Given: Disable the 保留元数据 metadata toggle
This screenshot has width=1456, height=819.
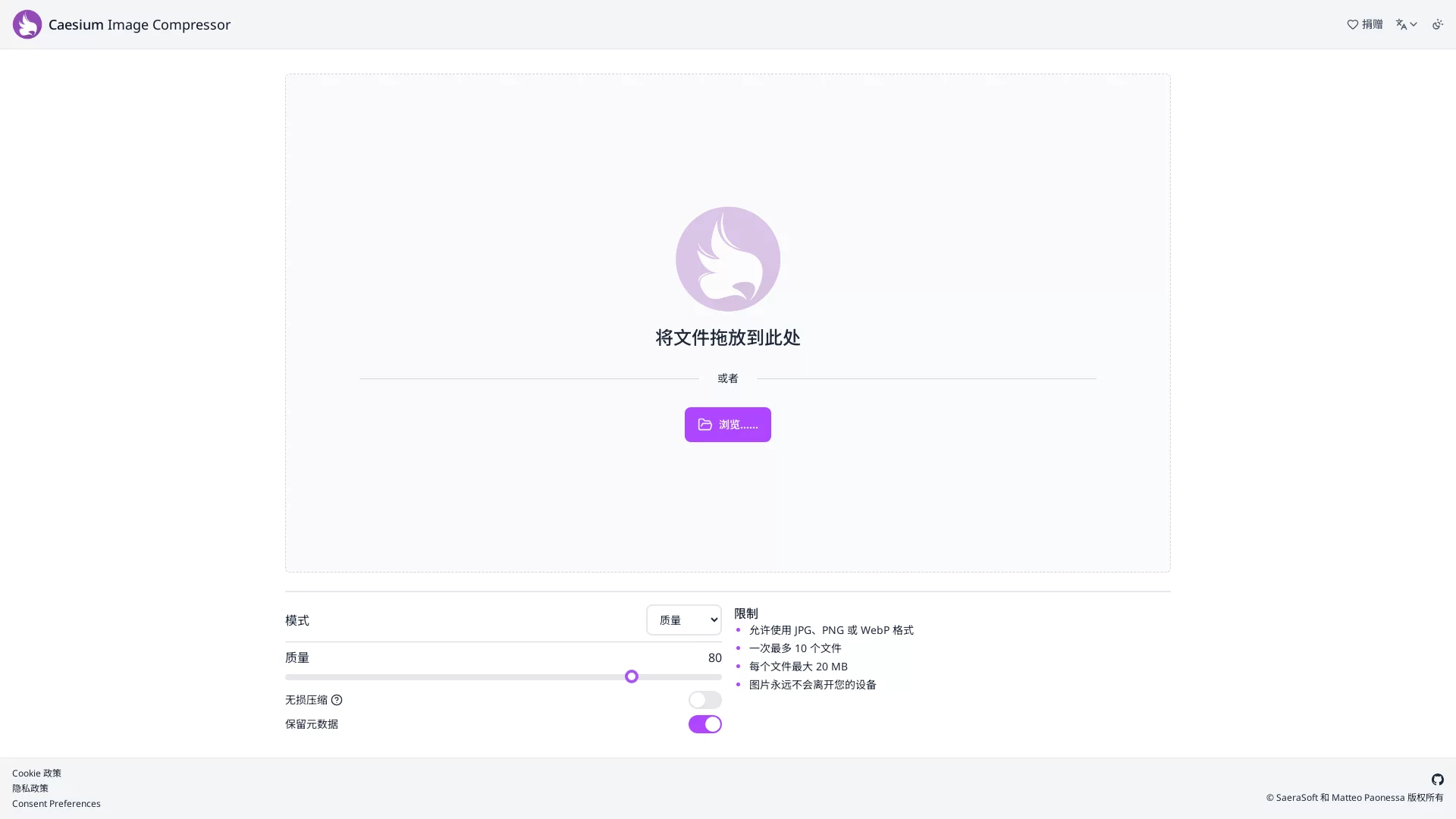Looking at the screenshot, I should pyautogui.click(x=704, y=724).
